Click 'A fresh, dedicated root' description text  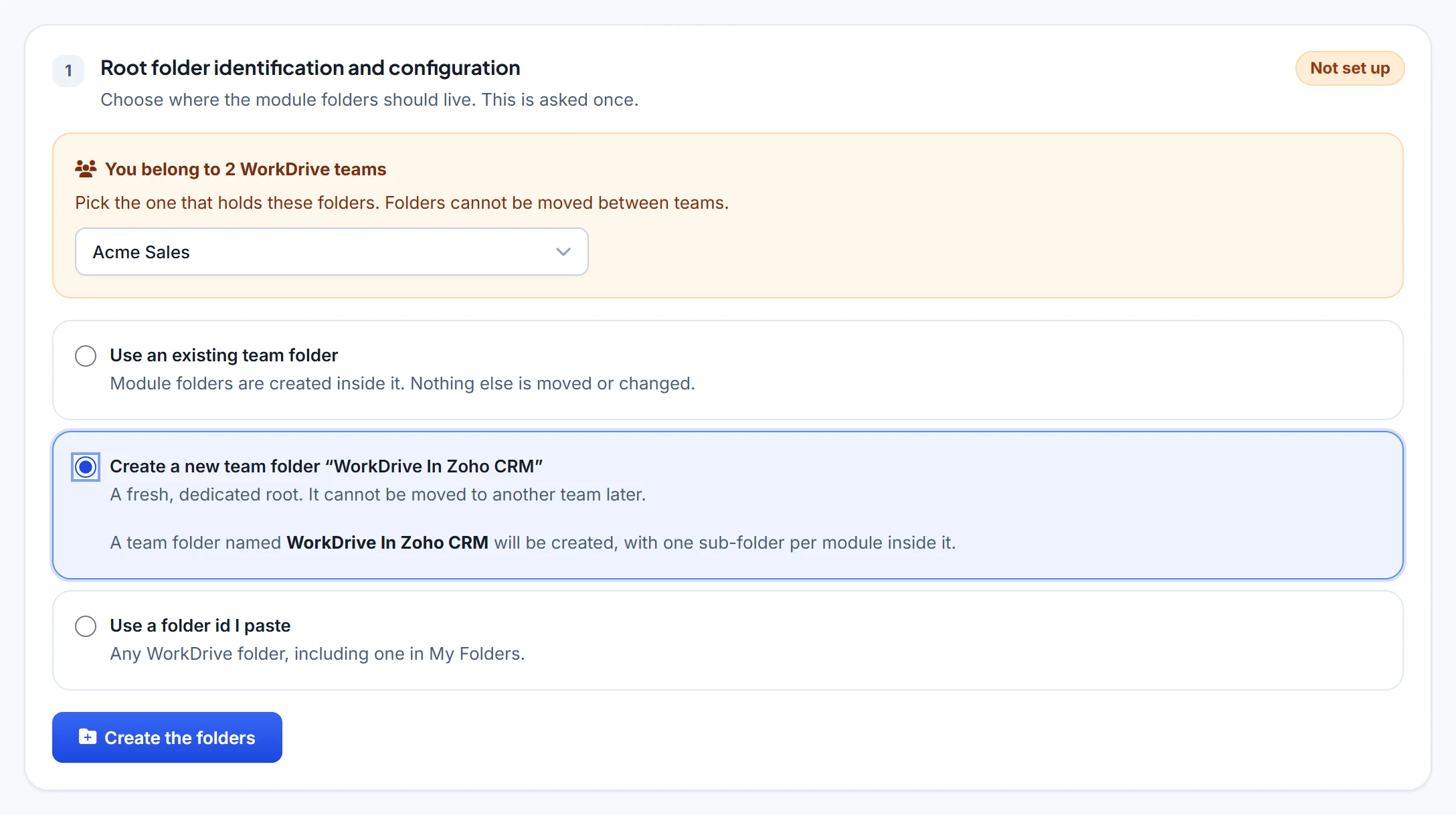(378, 494)
